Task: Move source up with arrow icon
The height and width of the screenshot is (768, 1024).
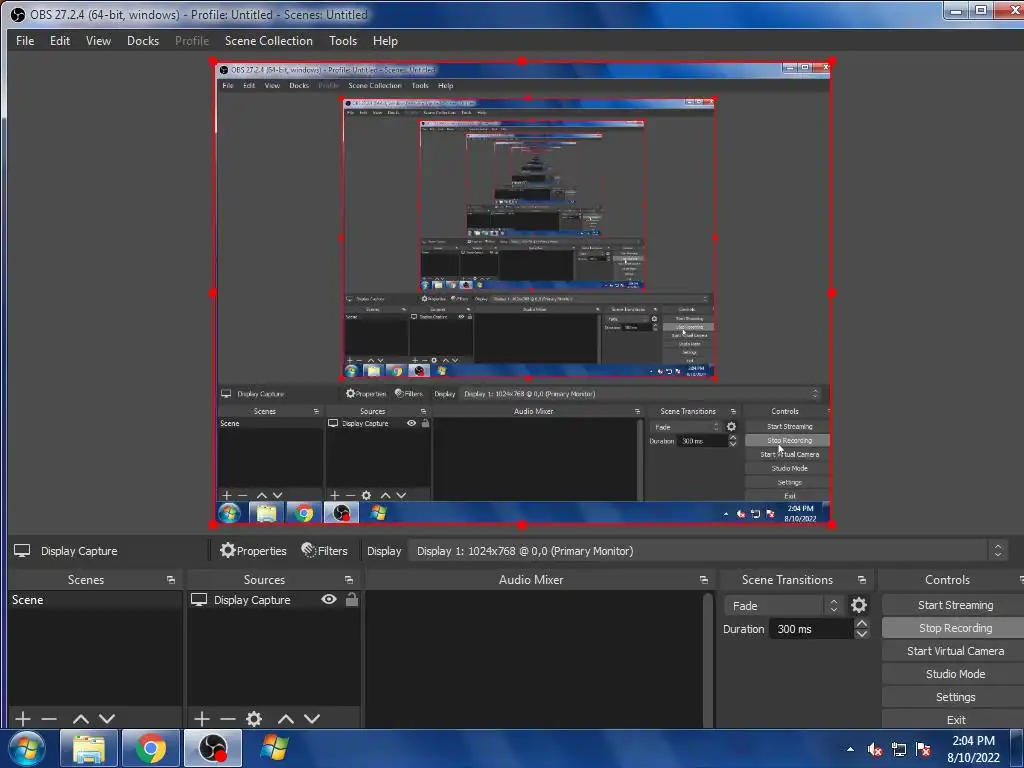Action: [x=285, y=719]
